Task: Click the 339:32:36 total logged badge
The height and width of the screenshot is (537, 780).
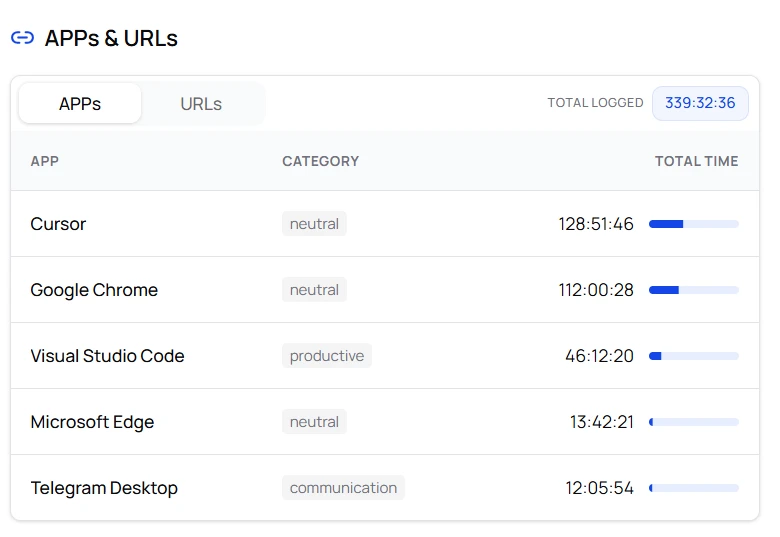Action: (700, 103)
